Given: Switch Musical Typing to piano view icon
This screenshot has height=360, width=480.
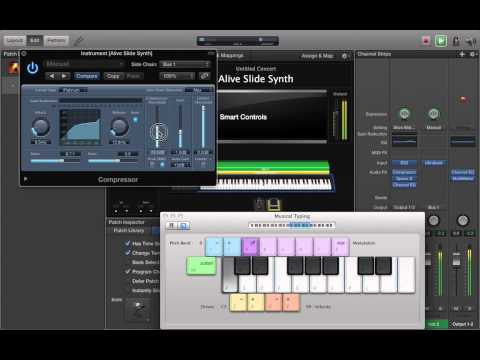Looking at the screenshot, I should 171,226.
